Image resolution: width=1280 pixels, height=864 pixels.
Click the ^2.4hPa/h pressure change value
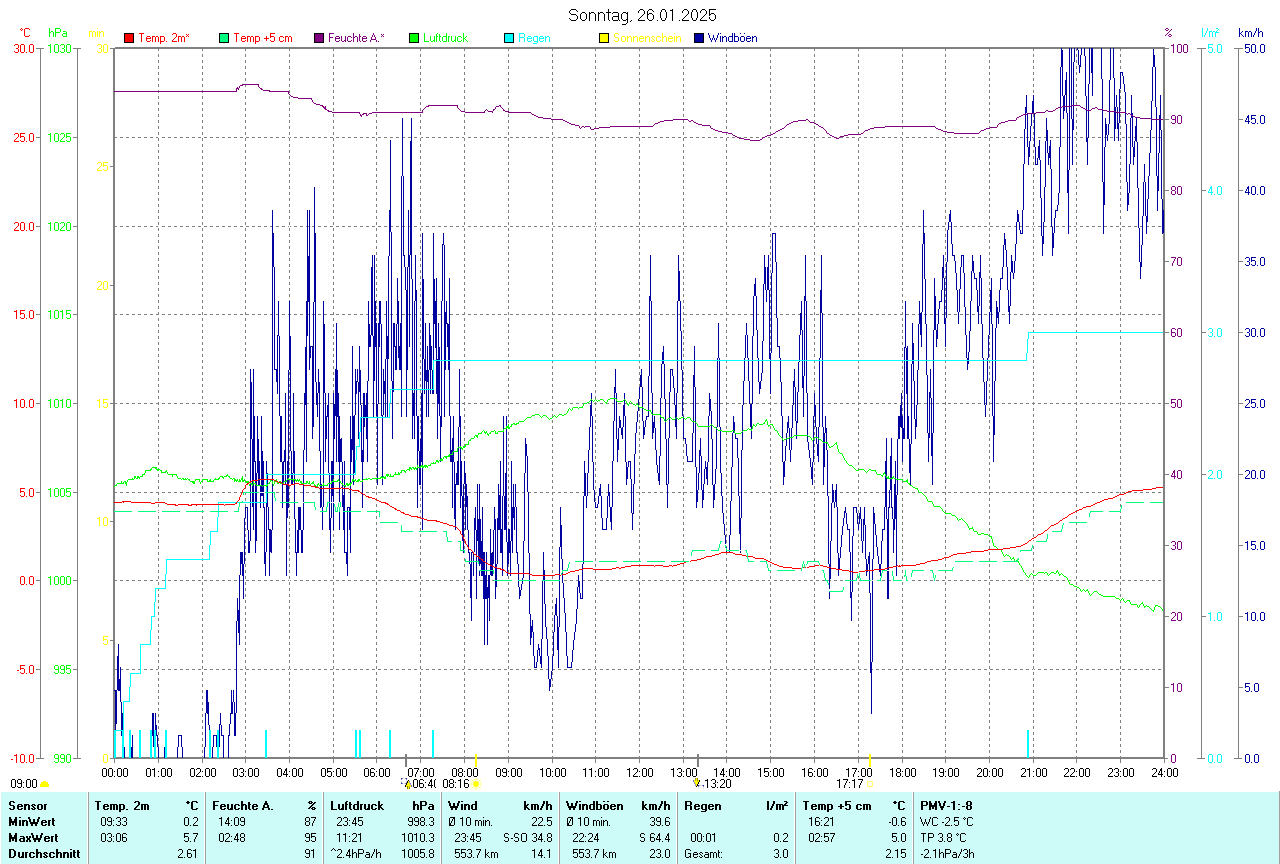[358, 853]
